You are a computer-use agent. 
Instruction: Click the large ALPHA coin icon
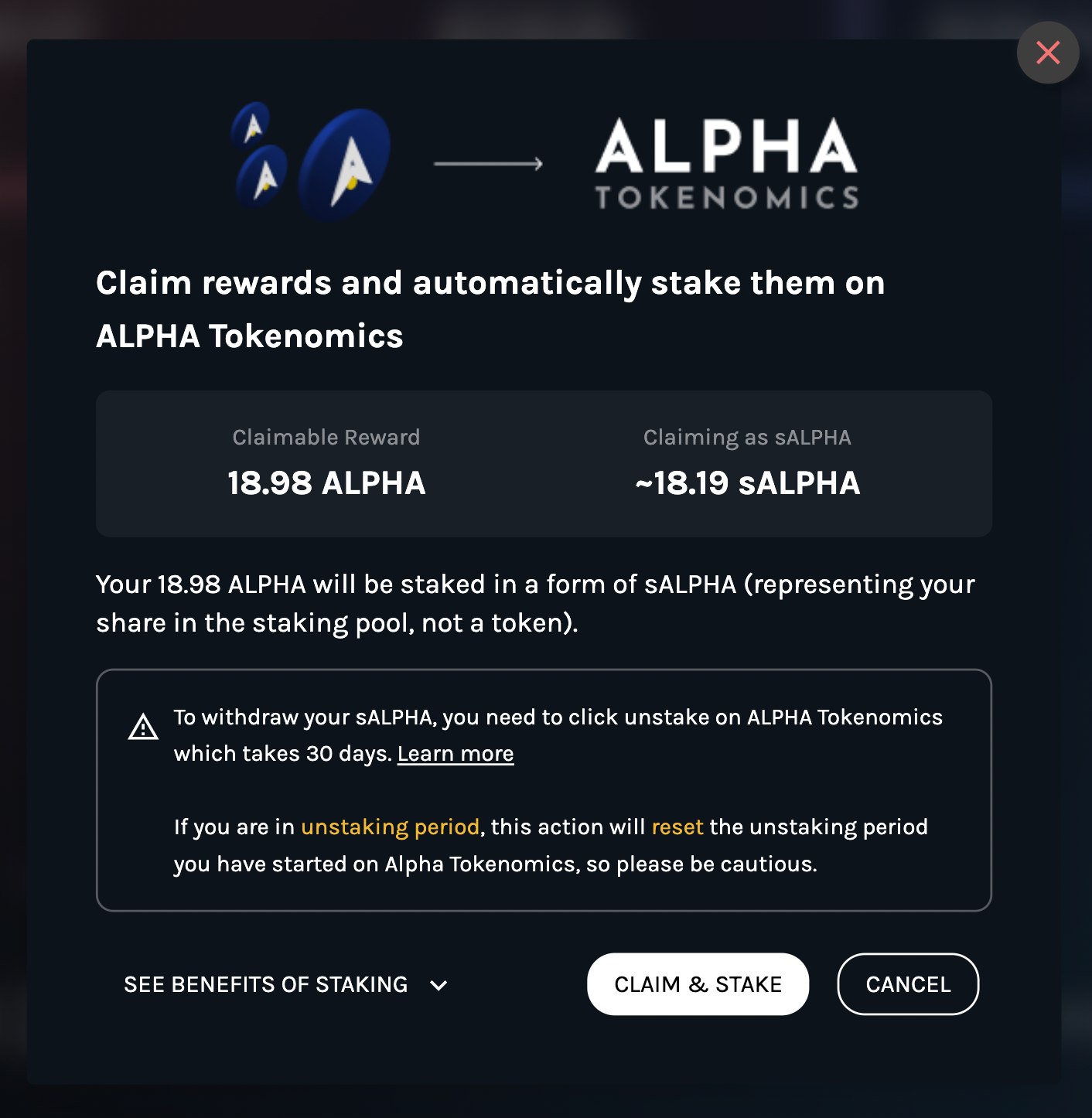pos(344,165)
